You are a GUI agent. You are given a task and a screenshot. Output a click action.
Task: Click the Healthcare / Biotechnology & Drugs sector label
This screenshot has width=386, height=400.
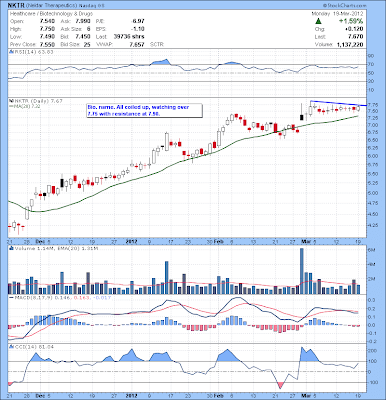click(x=52, y=14)
